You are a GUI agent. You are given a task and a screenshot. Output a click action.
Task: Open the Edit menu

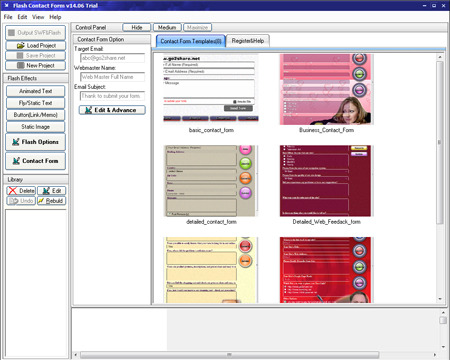pos(22,17)
